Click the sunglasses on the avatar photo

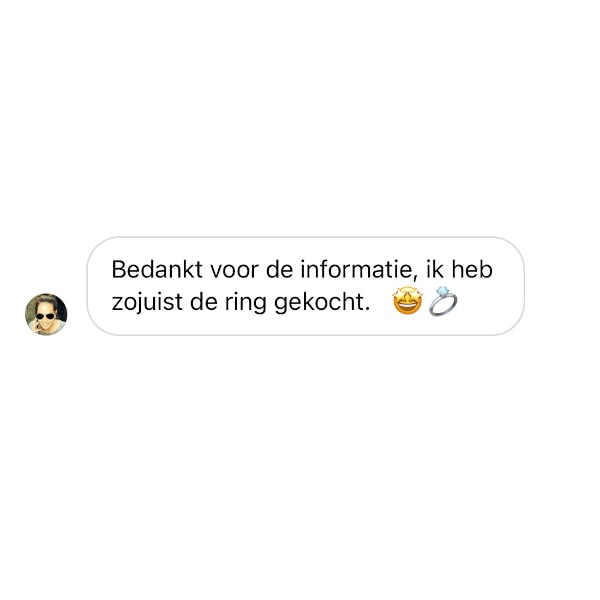click(x=46, y=316)
